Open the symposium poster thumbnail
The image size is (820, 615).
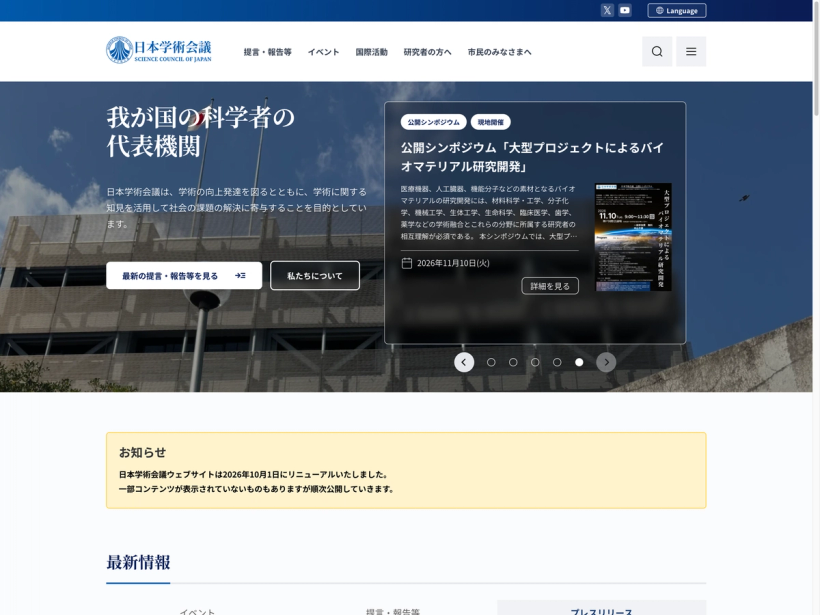633,237
